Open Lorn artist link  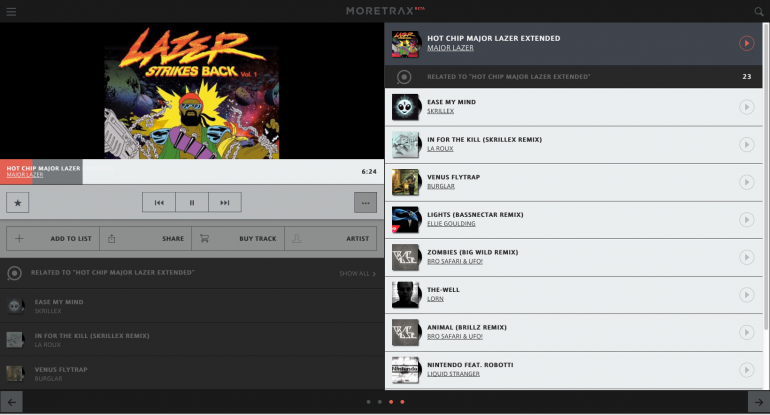pyautogui.click(x=435, y=299)
